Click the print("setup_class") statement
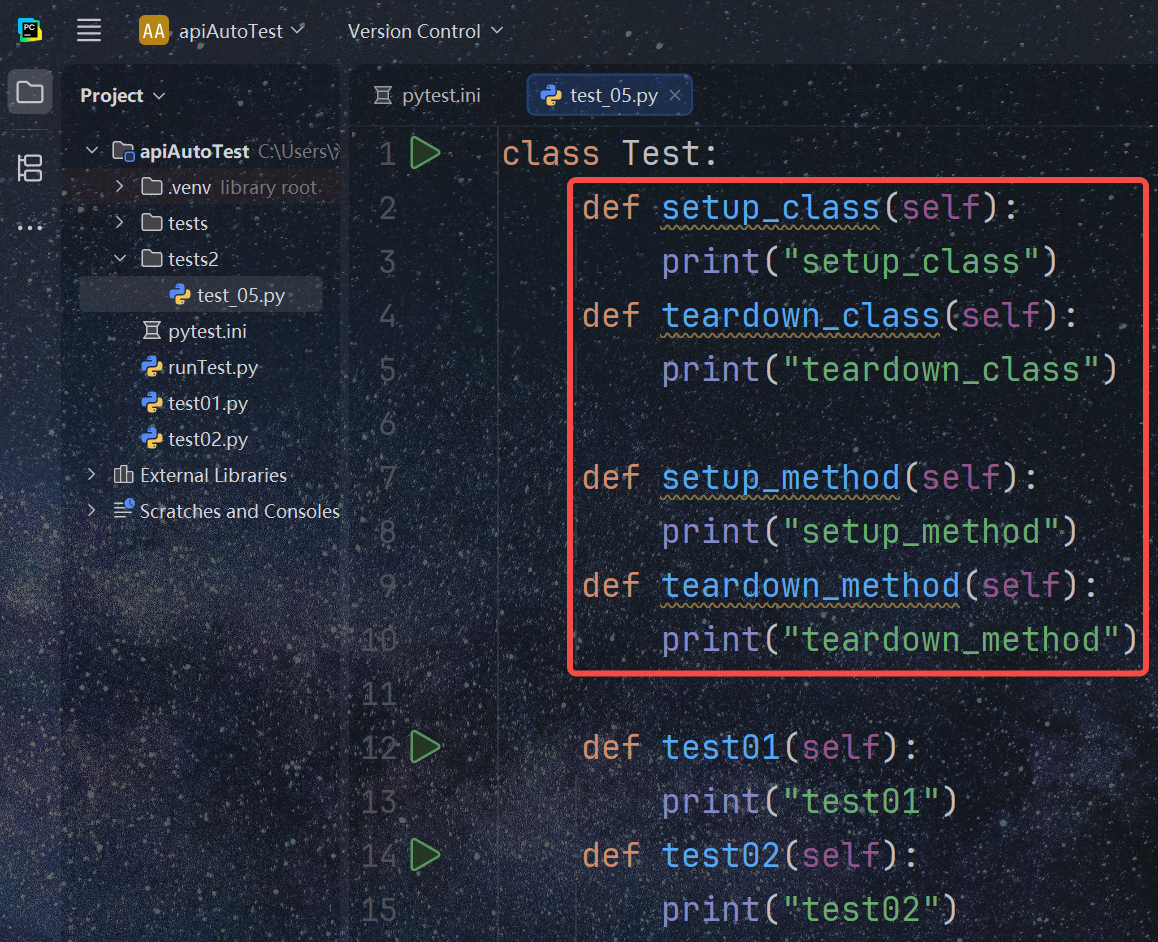The image size is (1158, 942). coord(860,262)
